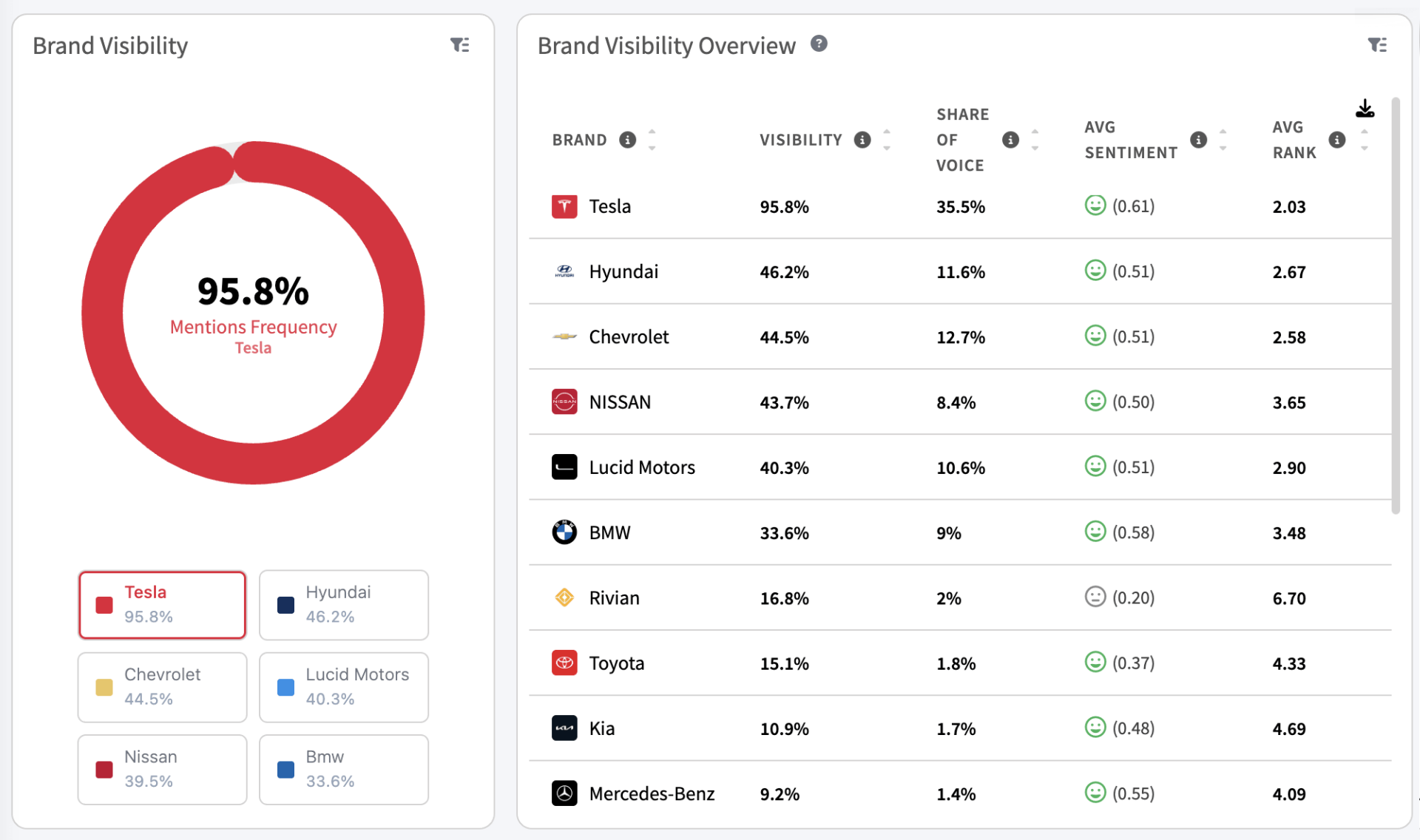The width and height of the screenshot is (1420, 840).
Task: Open filter in Brand Visibility panel
Action: tap(460, 45)
